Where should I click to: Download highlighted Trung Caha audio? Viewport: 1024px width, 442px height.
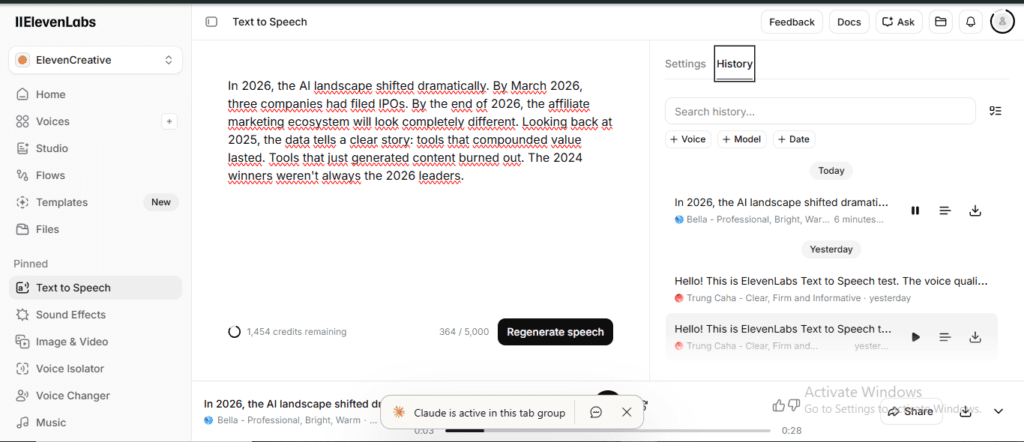click(975, 337)
